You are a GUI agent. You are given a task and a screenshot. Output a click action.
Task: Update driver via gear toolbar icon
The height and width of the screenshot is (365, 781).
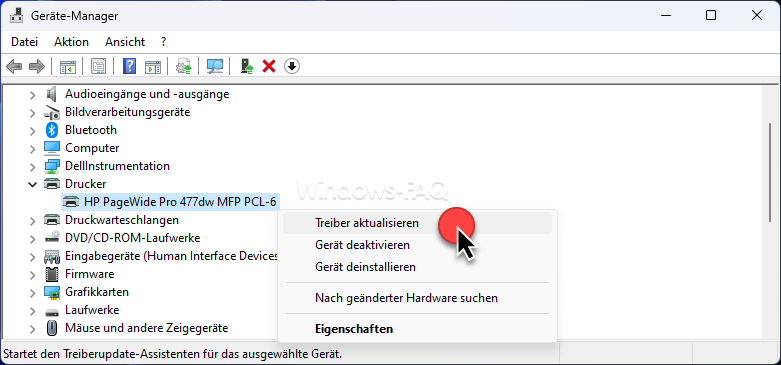pyautogui.click(x=184, y=66)
